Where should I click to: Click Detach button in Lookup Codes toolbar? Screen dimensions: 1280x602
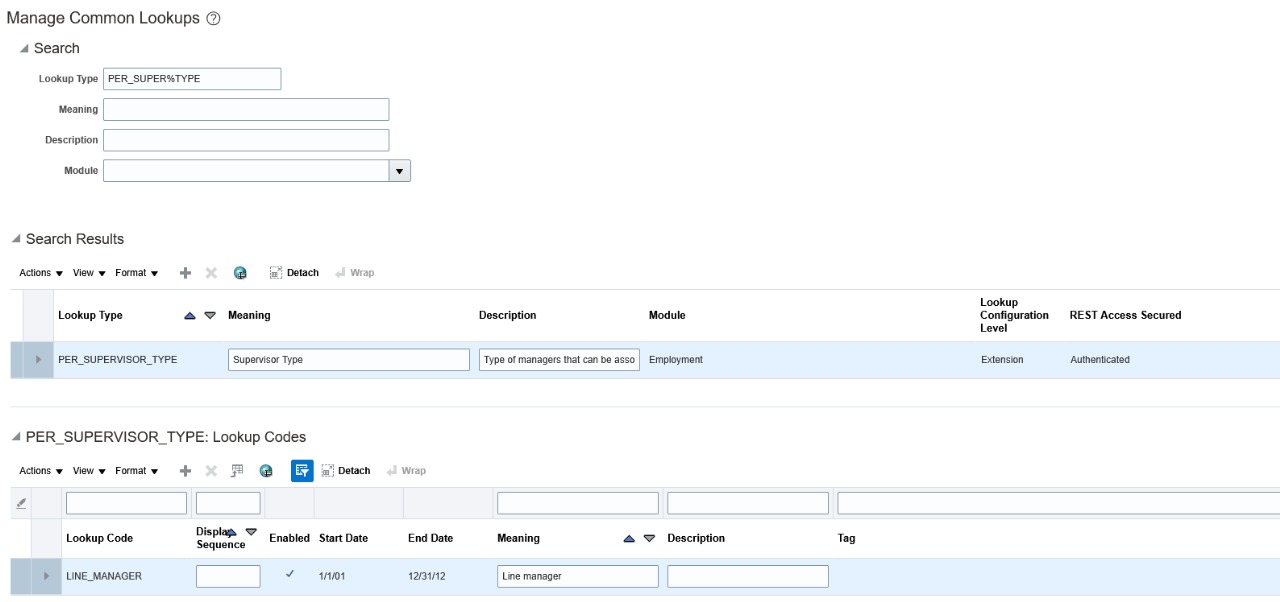[x=345, y=470]
